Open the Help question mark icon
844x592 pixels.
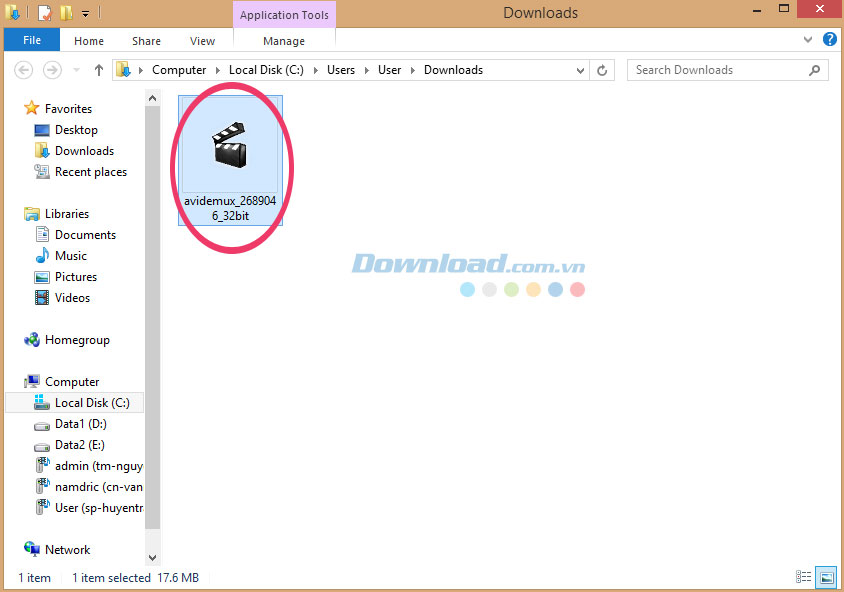point(829,39)
